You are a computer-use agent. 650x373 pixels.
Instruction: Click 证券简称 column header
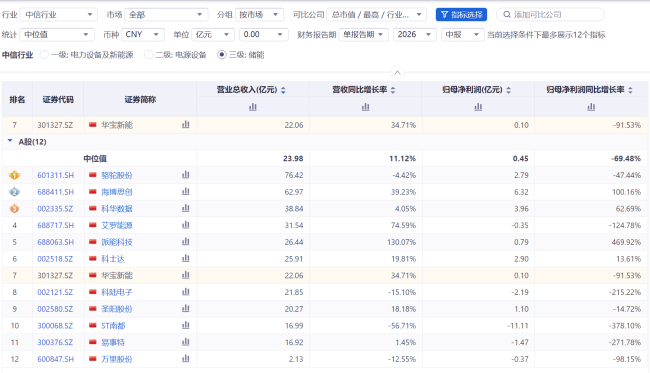(x=140, y=99)
